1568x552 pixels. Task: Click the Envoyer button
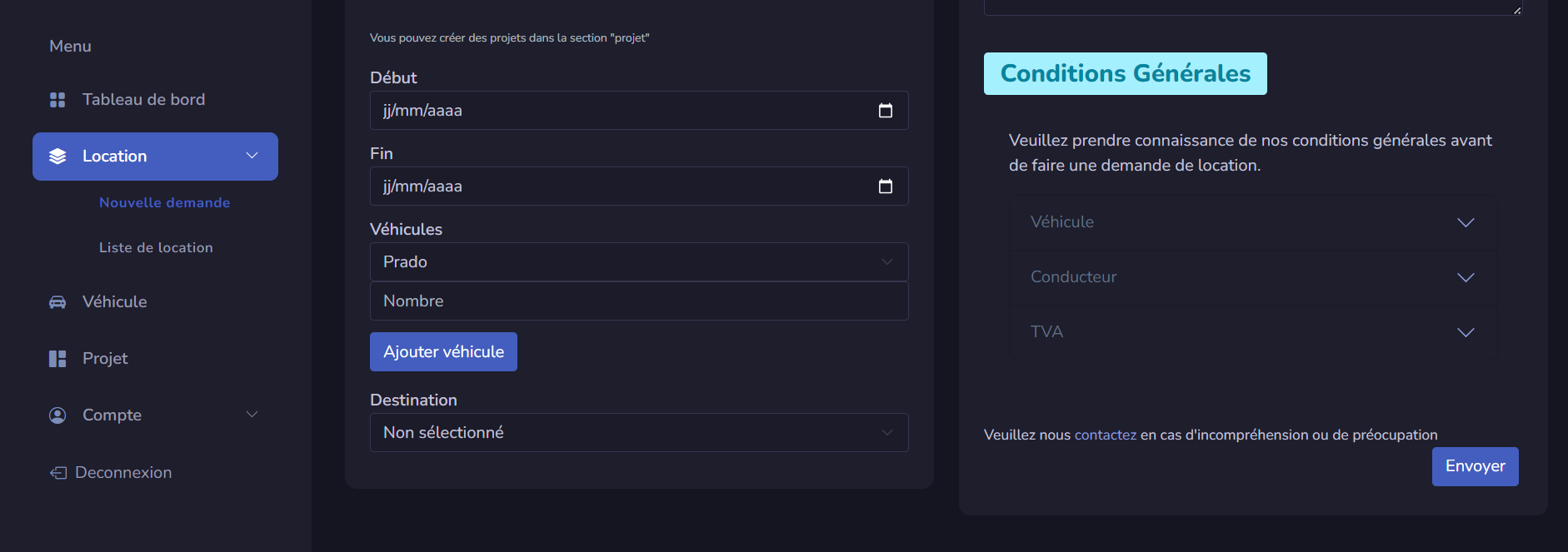(x=1475, y=466)
